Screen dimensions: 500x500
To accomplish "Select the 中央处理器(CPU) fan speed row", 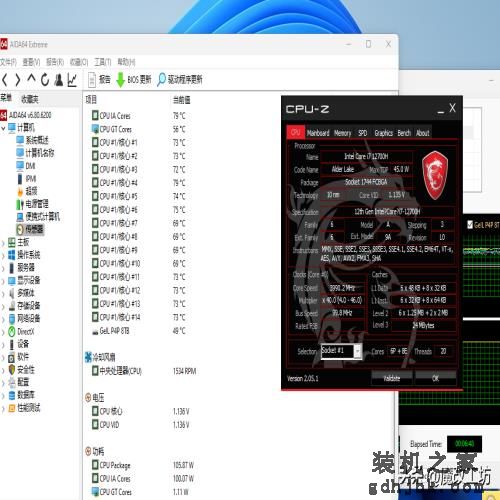I will [144, 371].
